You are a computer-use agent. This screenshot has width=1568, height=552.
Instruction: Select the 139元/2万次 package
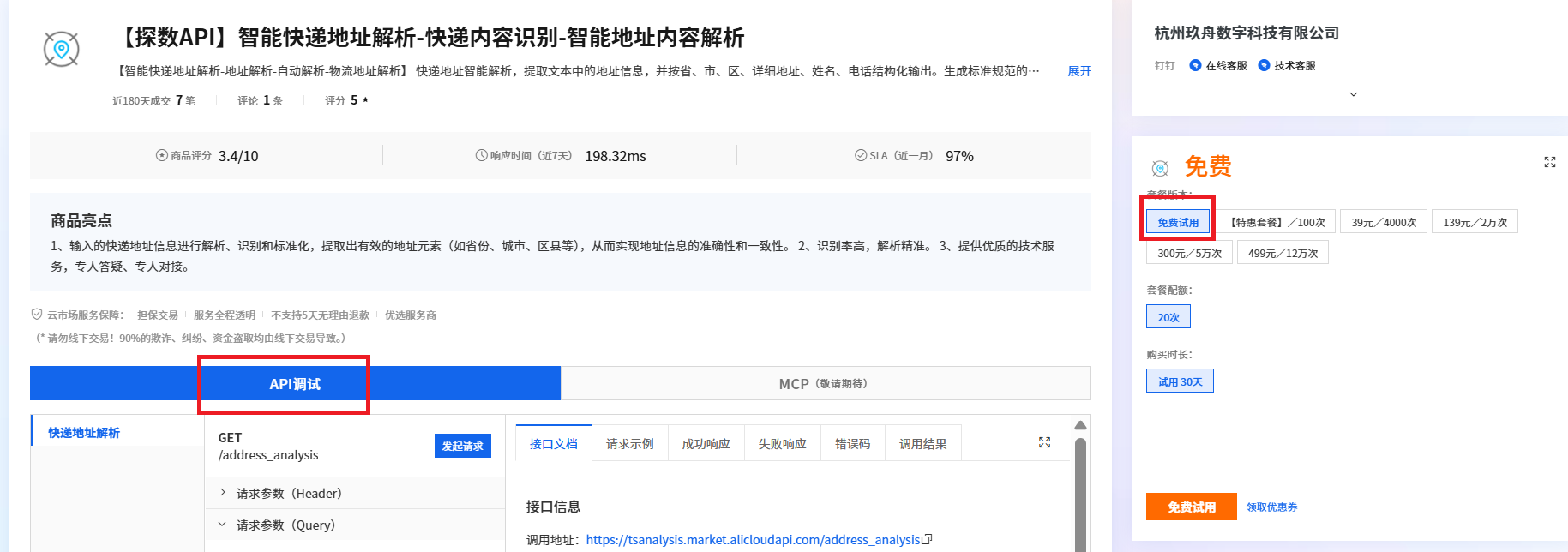1475,222
